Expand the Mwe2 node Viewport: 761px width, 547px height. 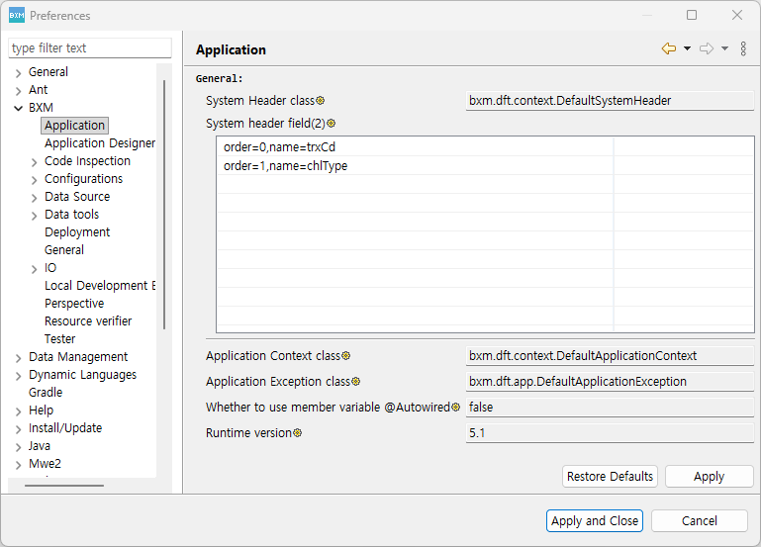(x=18, y=465)
